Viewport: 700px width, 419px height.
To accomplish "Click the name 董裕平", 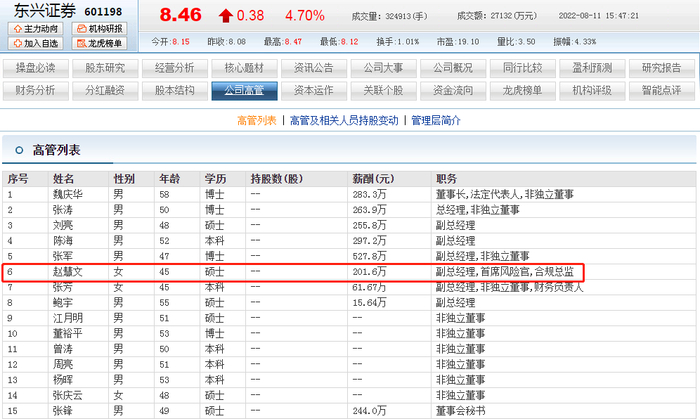I will click(68, 333).
